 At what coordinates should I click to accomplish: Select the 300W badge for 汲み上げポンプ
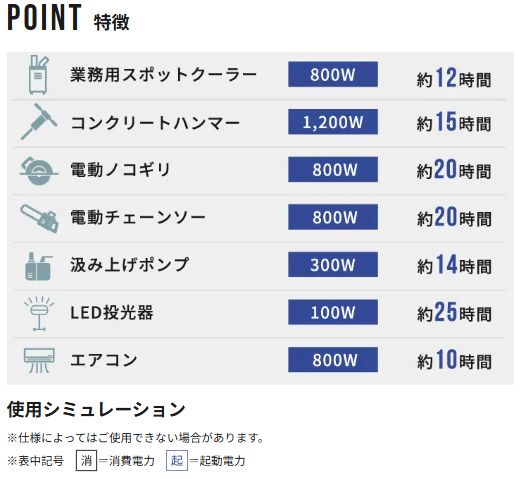[333, 264]
